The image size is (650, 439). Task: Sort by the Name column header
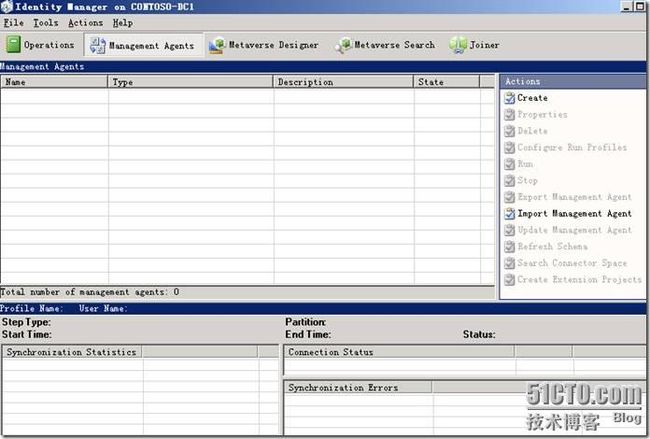pos(54,82)
